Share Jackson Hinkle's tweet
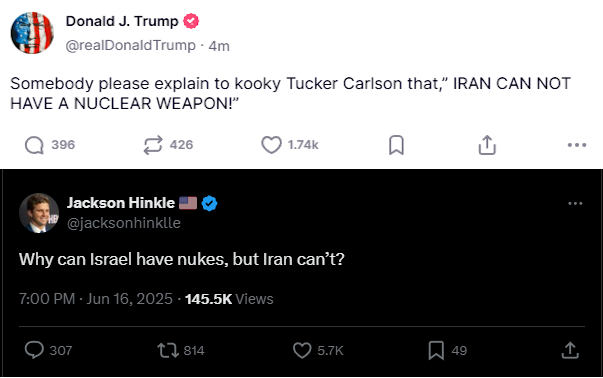Screen dimensions: 603x378 click(570, 350)
